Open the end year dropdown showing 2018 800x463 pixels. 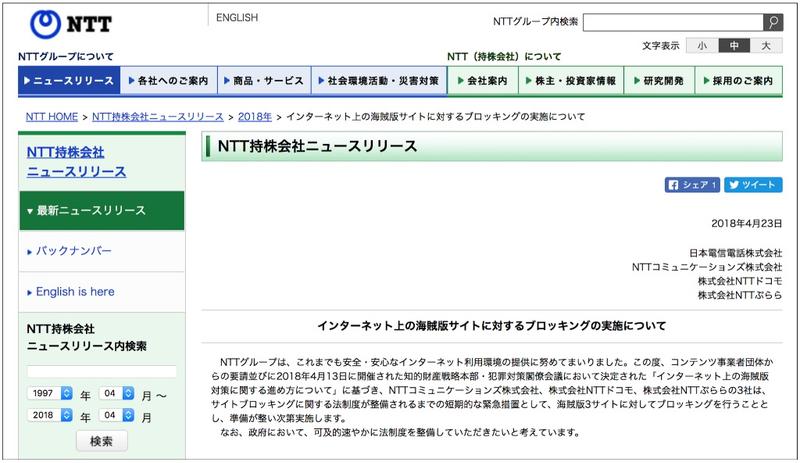tap(49, 415)
